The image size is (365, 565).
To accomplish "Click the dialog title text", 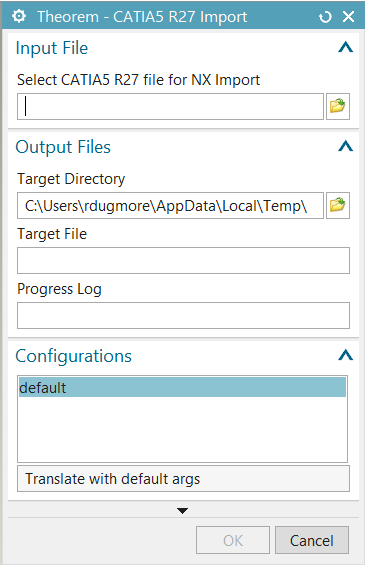I will coord(142,17).
